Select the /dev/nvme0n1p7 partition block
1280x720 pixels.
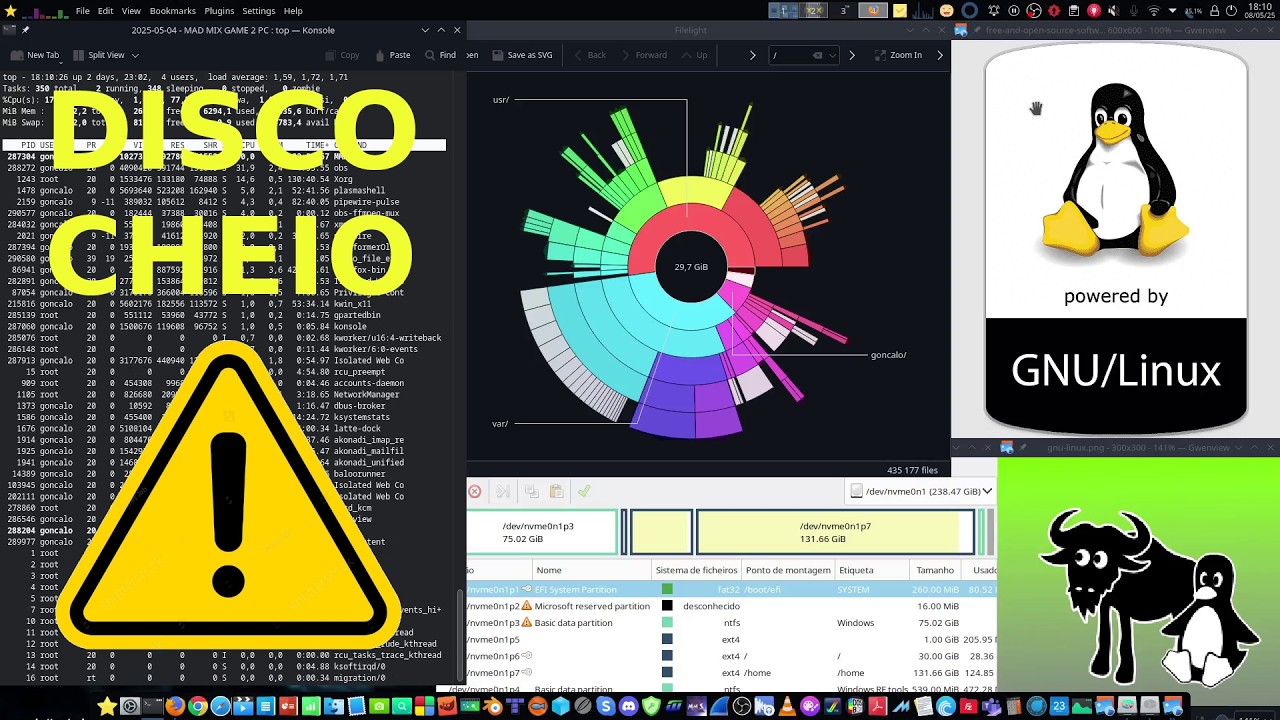[x=835, y=532]
